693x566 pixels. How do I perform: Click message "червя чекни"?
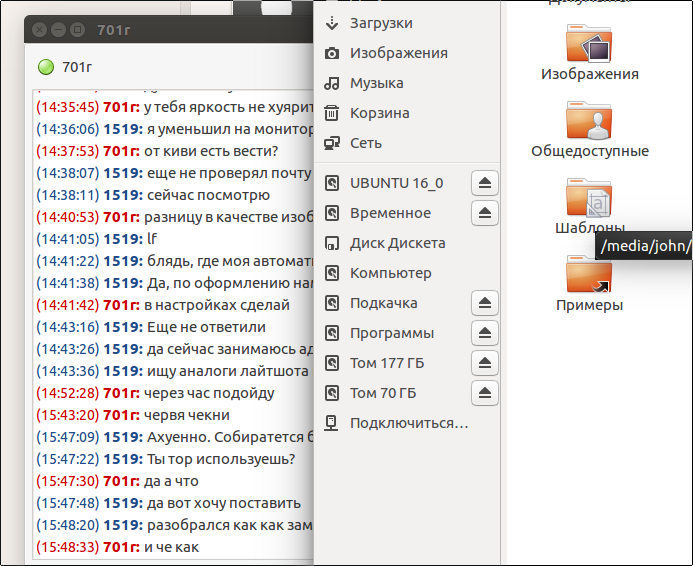coord(187,415)
